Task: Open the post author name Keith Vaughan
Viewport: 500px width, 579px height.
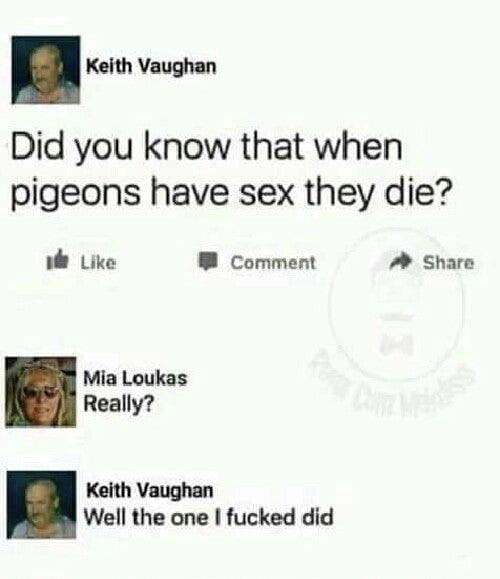Action: click(151, 66)
